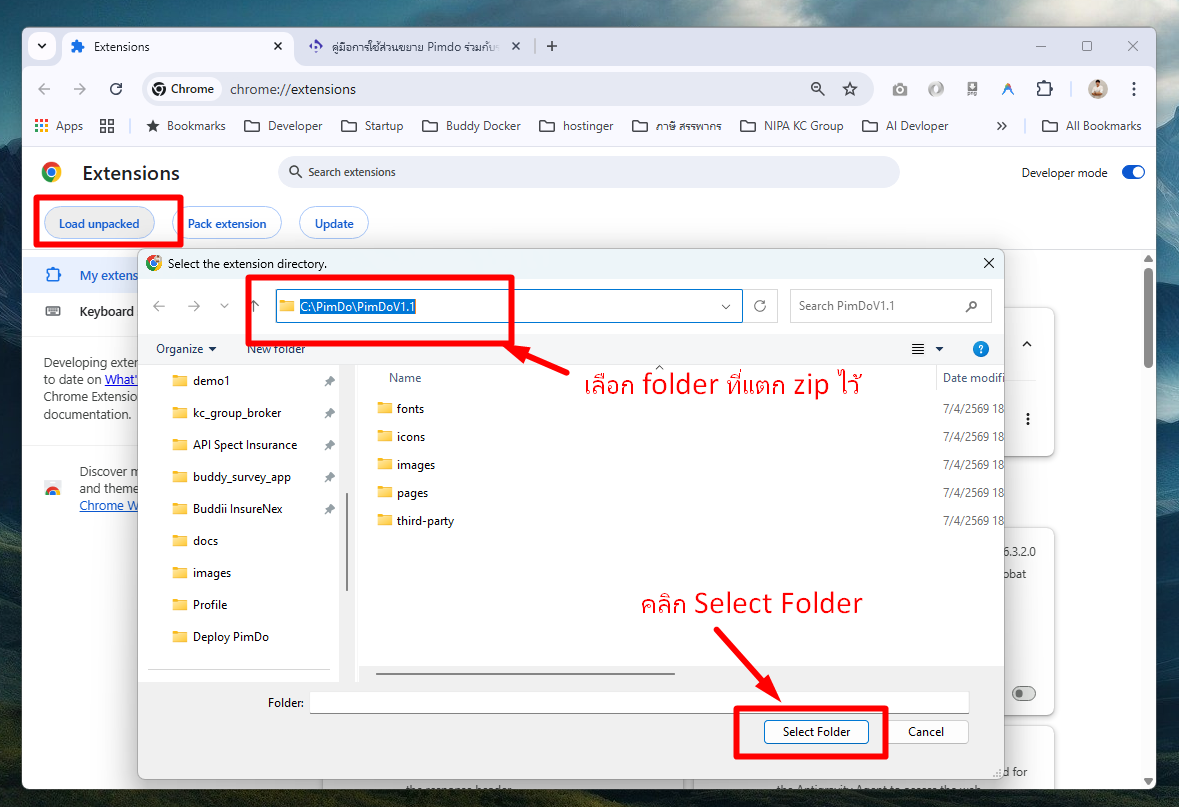Click the Select Folder button
Screen dimensions: 1179x807
[x=816, y=732]
